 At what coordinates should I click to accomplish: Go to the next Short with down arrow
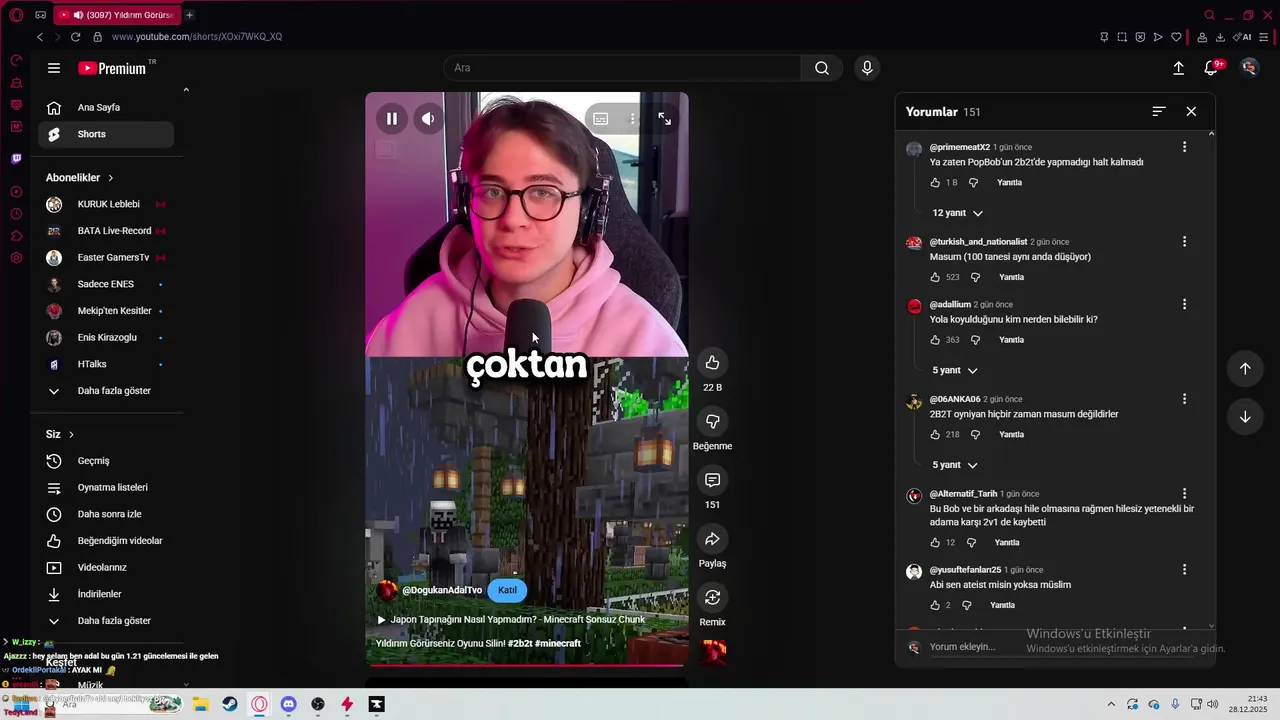[1245, 417]
